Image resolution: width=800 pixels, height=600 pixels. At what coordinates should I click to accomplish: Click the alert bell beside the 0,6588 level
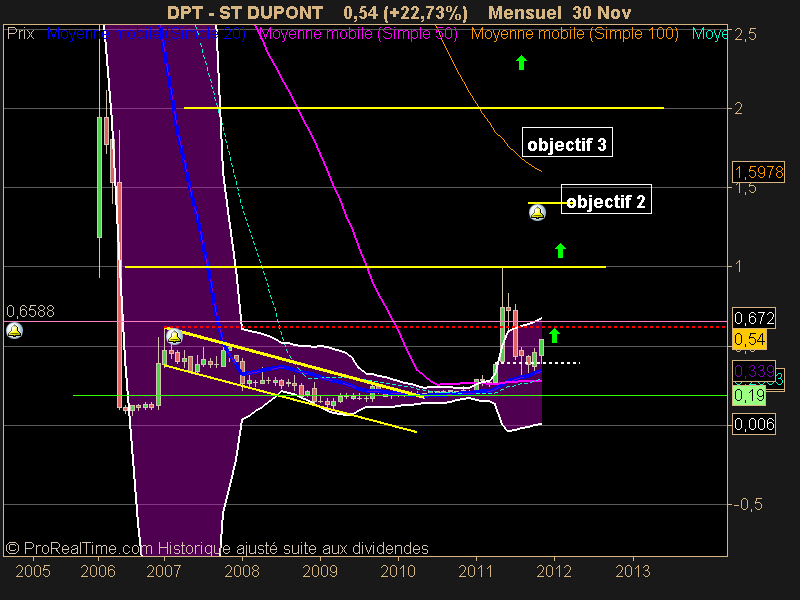(x=14, y=331)
